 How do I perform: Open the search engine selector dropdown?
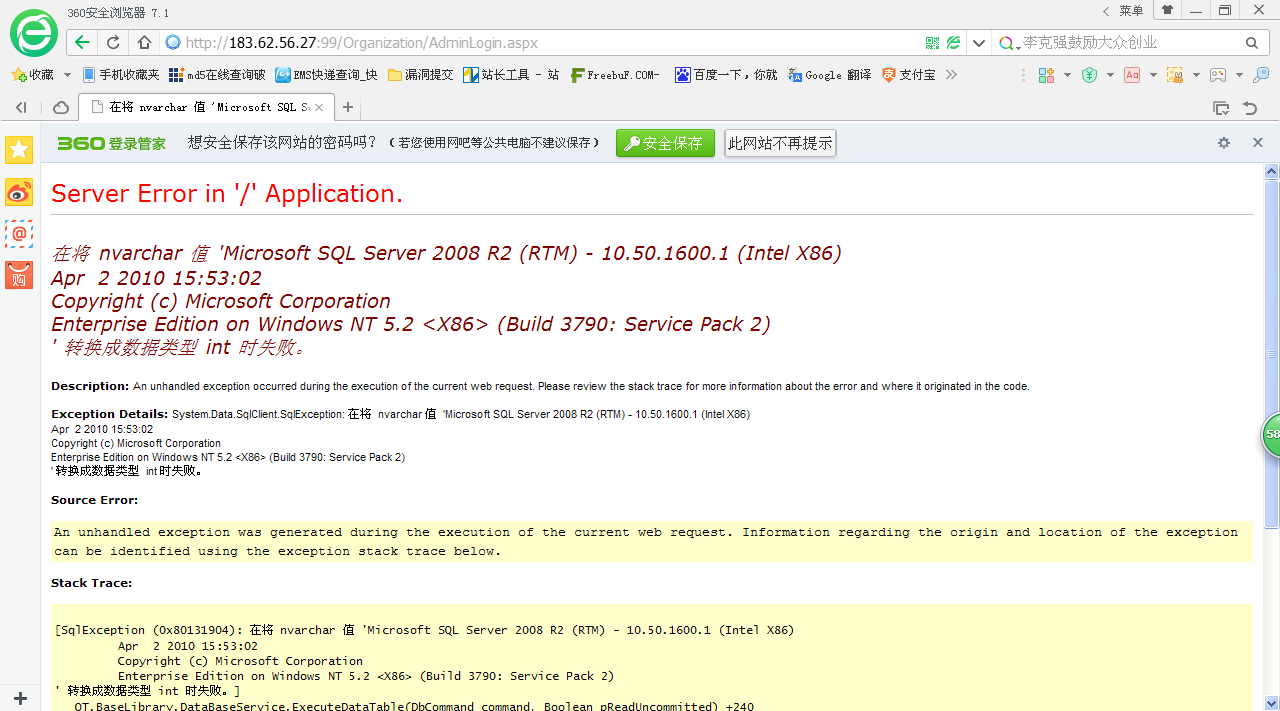(x=1009, y=43)
